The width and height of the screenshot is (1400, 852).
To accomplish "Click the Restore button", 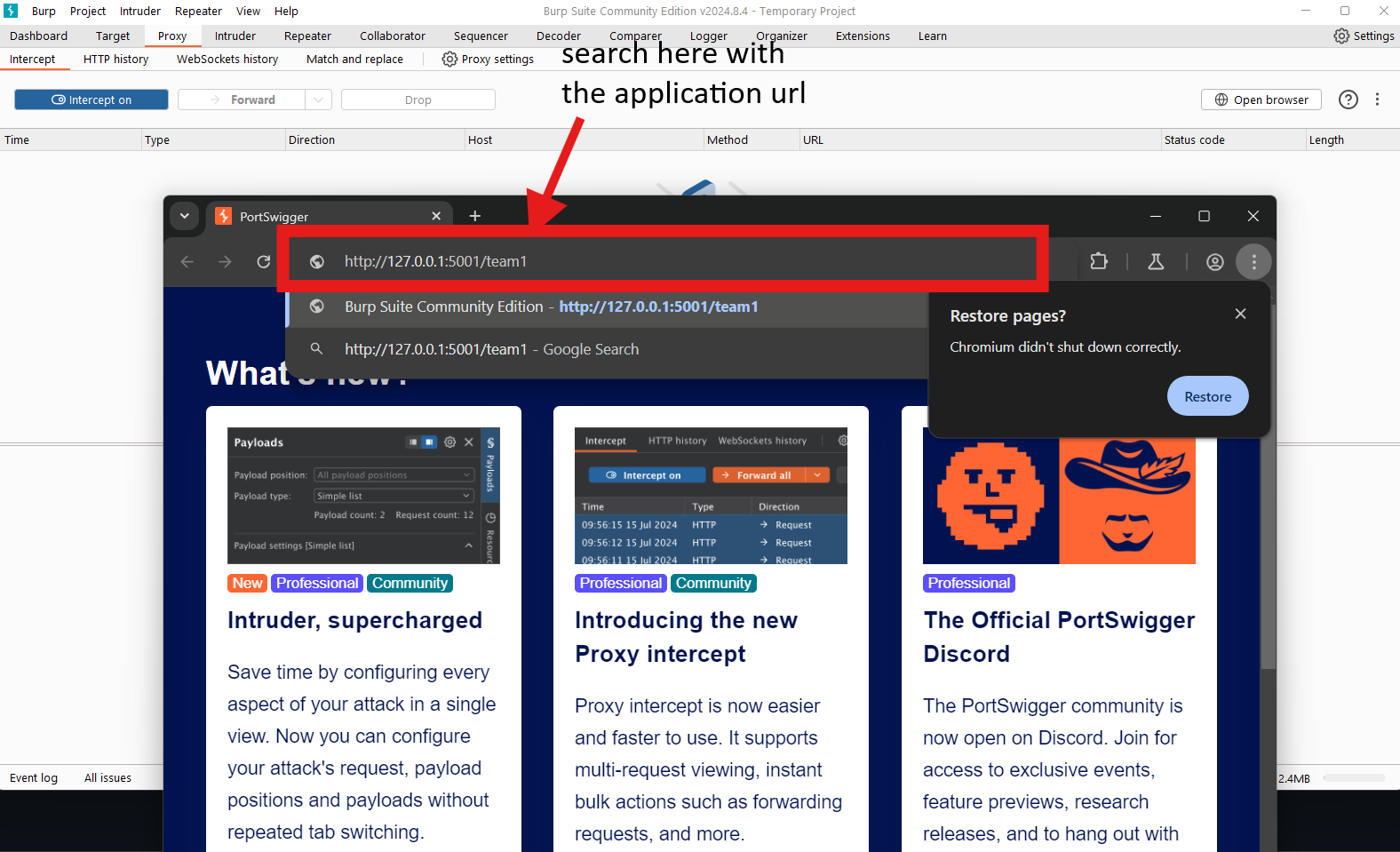I will tap(1207, 396).
